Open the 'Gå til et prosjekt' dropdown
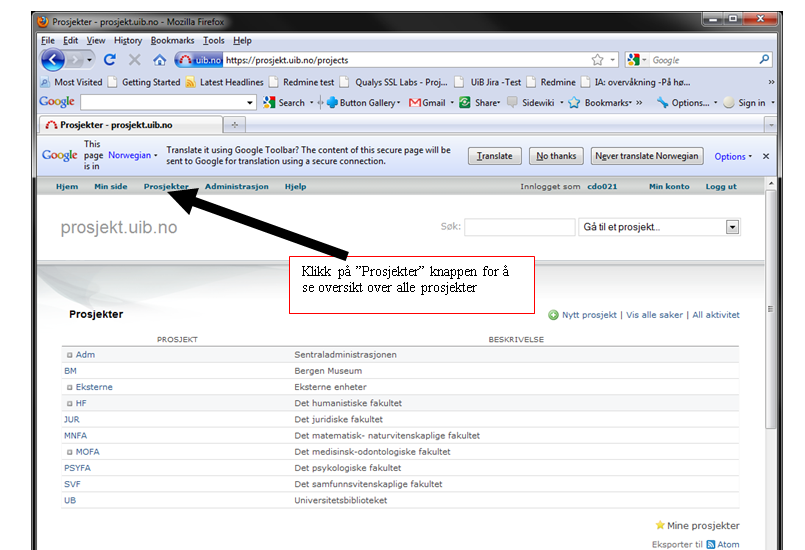 point(732,227)
